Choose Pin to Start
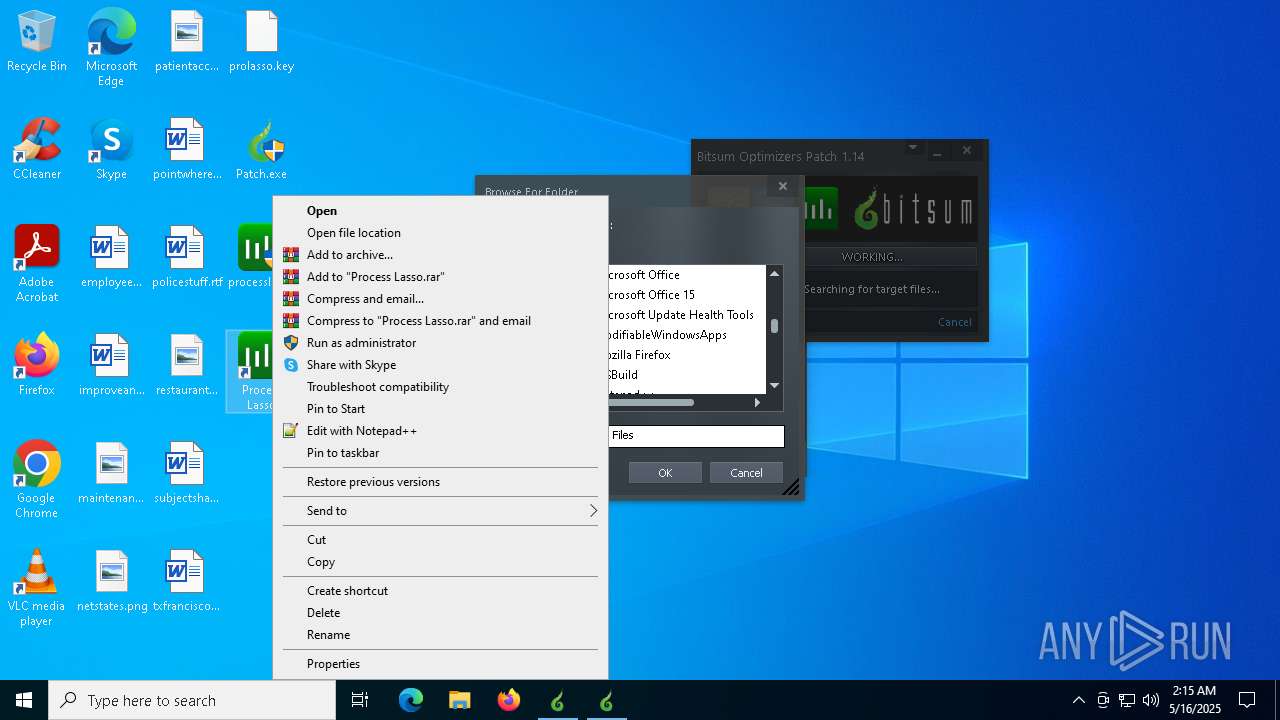The width and height of the screenshot is (1280, 720). [440, 409]
